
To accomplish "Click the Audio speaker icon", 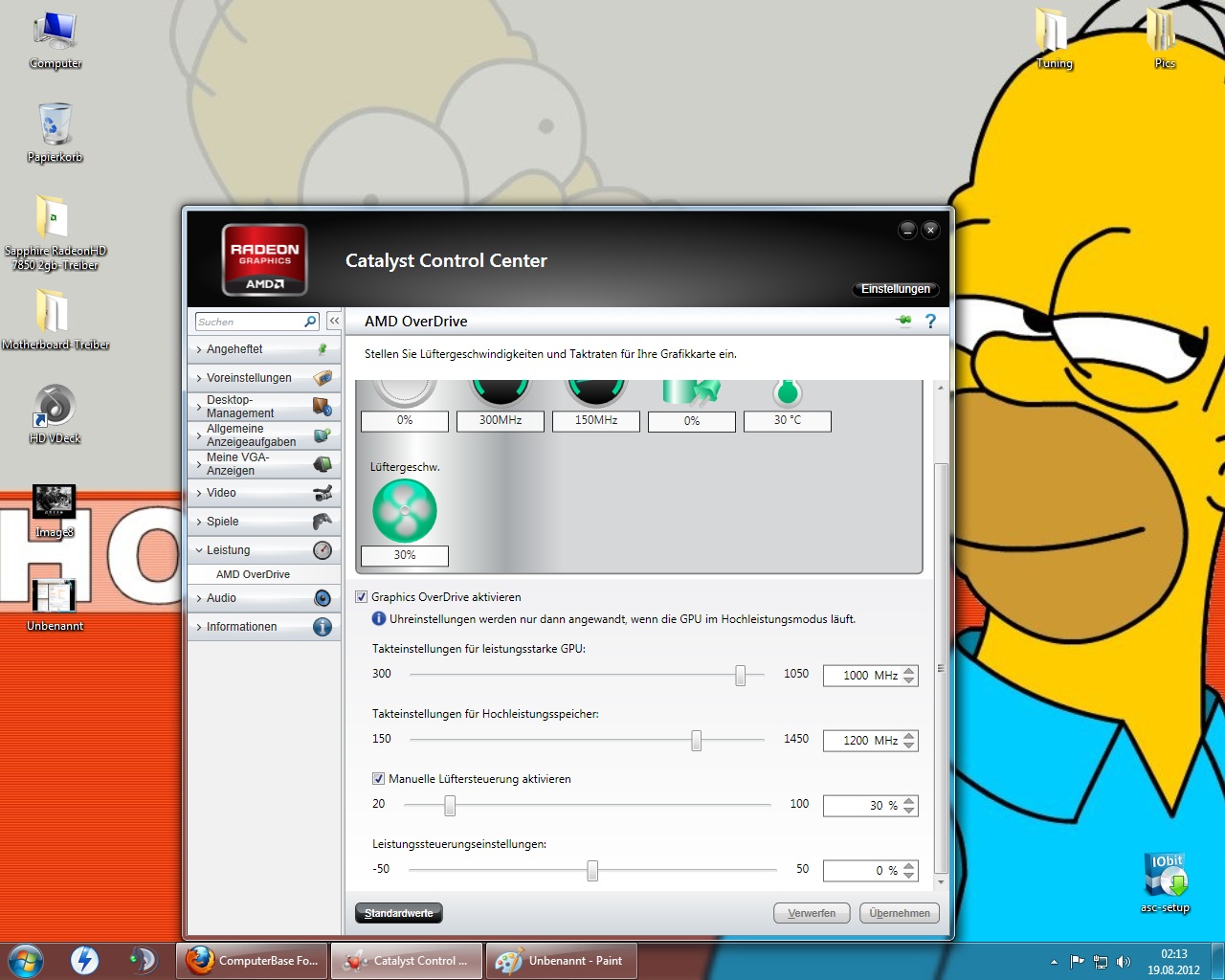I will 323,598.
